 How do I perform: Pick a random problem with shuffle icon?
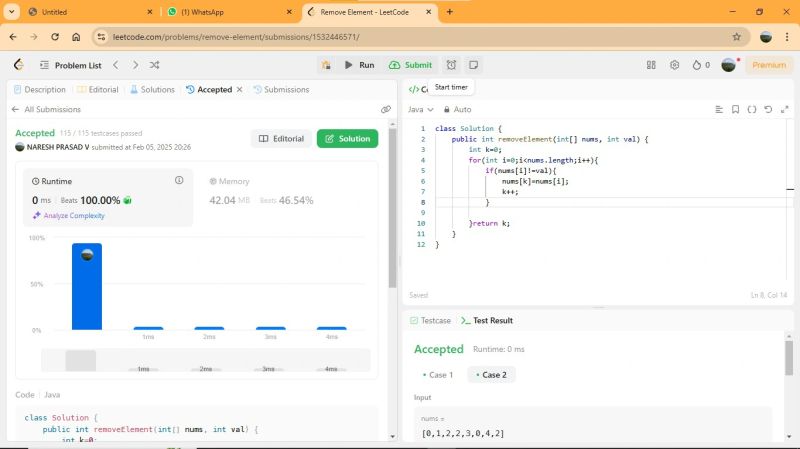tap(155, 65)
